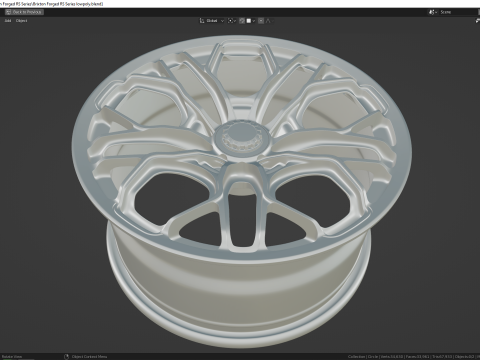Click the Rotate View hint in the status bar
The width and height of the screenshot is (480, 360).
pyautogui.click(x=12, y=357)
